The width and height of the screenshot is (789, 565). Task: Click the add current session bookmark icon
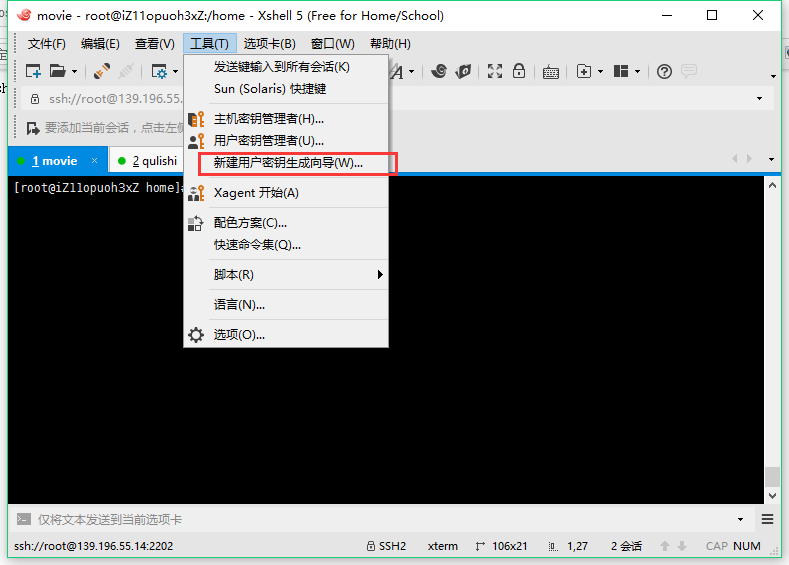click(x=33, y=128)
